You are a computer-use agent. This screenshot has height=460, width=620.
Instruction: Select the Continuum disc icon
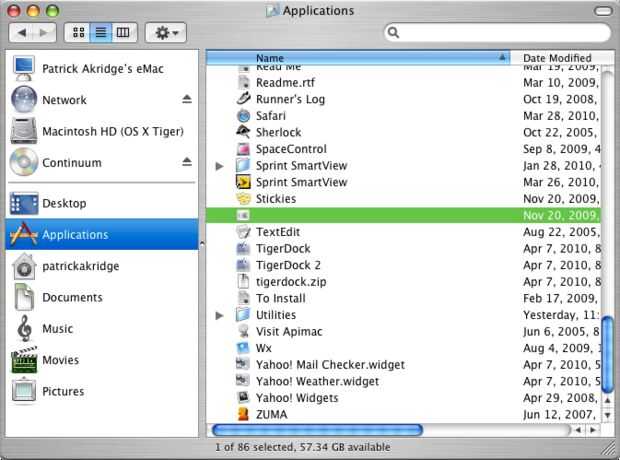(x=24, y=162)
